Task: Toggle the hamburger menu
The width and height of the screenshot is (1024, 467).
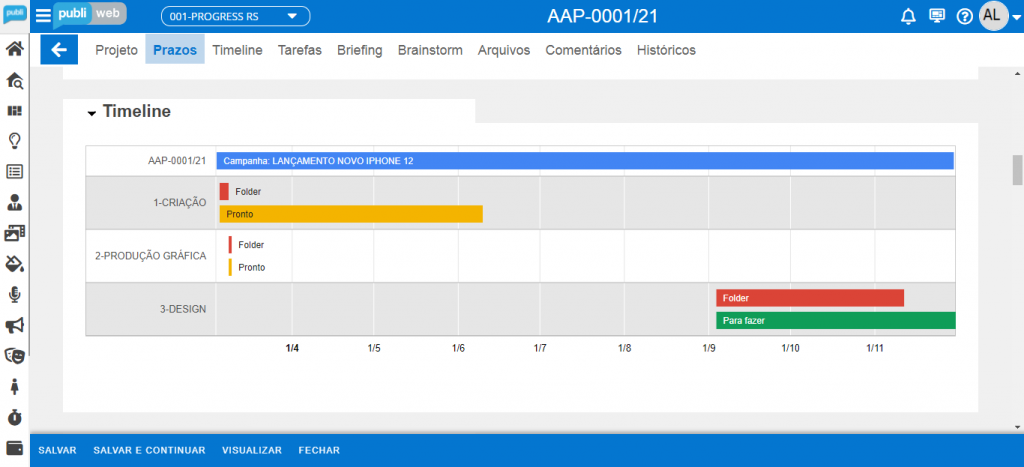Action: coord(43,16)
